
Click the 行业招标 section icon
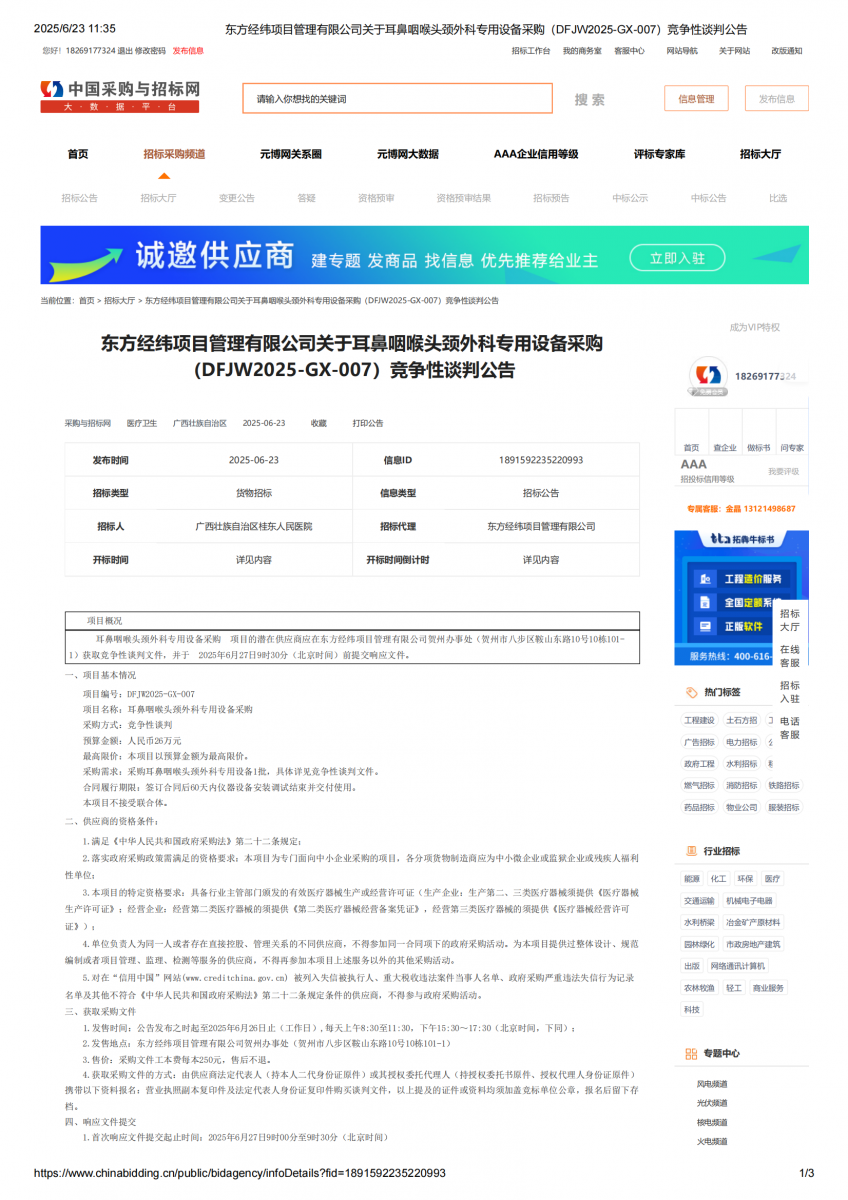[x=691, y=851]
